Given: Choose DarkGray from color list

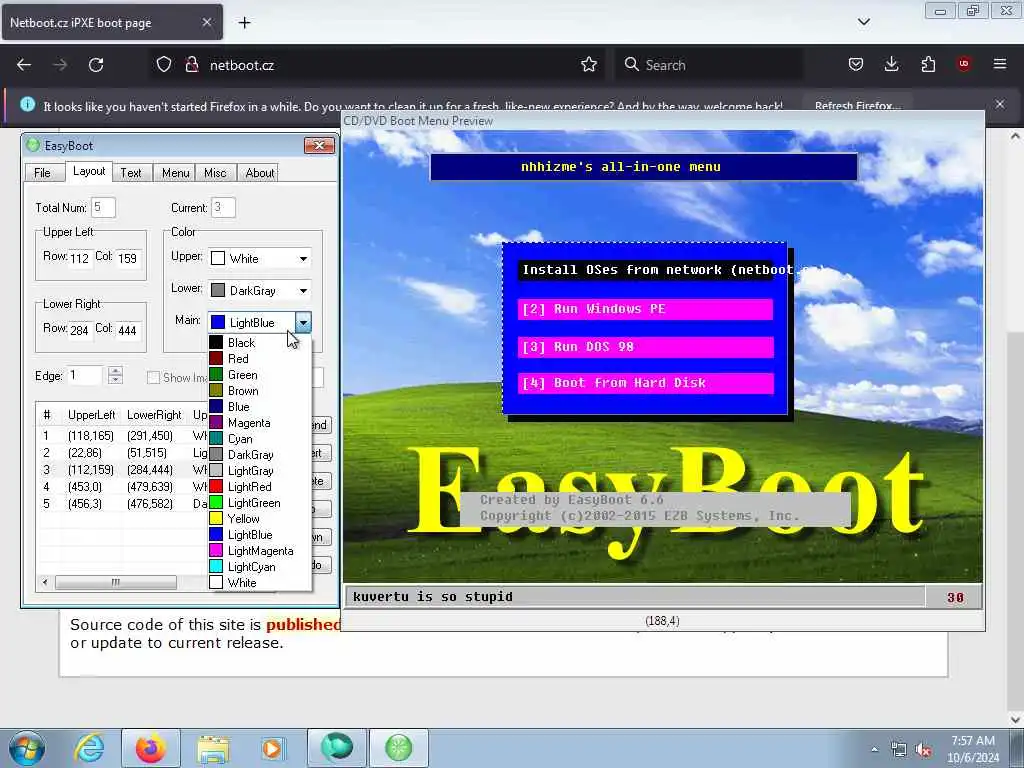Looking at the screenshot, I should (x=259, y=455).
